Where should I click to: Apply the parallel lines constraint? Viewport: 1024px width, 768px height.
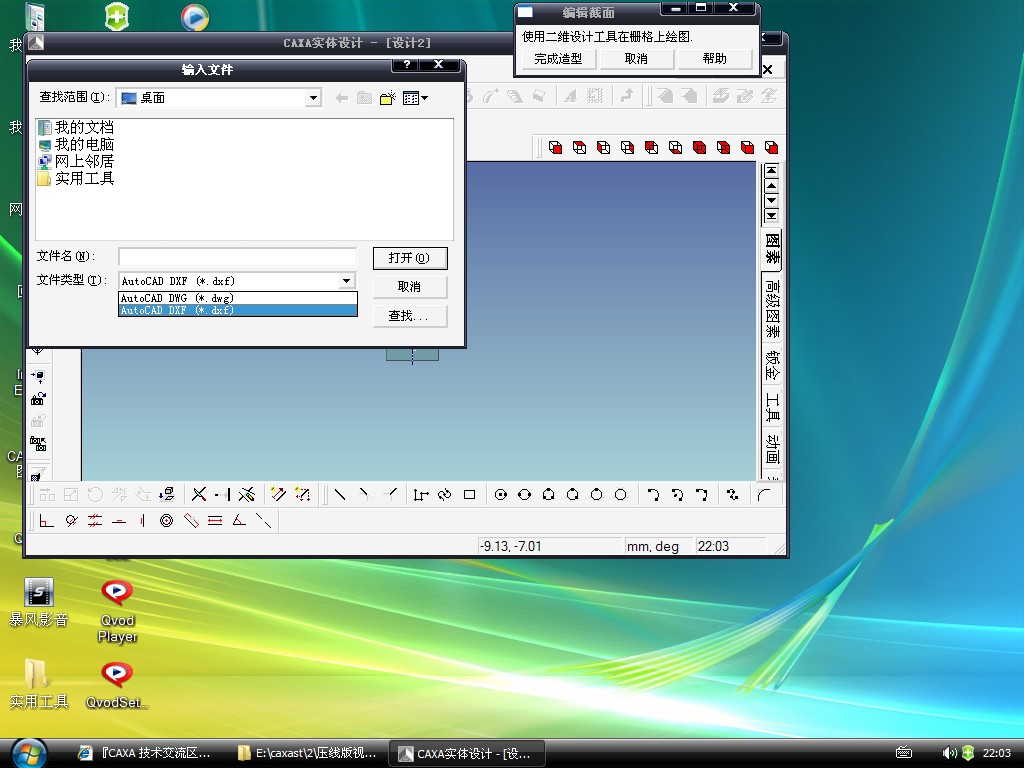[x=95, y=520]
